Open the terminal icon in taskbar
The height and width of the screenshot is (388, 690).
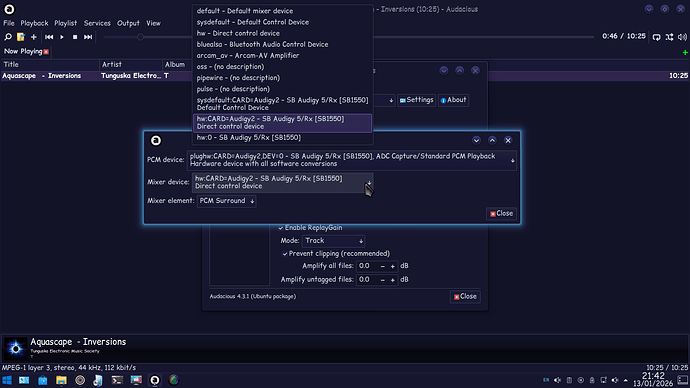tap(117, 380)
